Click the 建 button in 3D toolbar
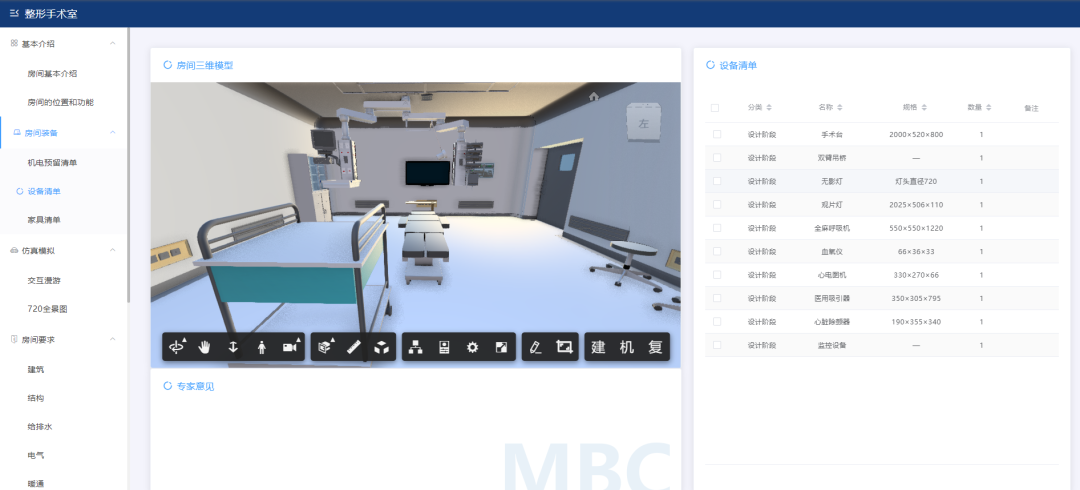The width and height of the screenshot is (1080, 490). click(598, 347)
